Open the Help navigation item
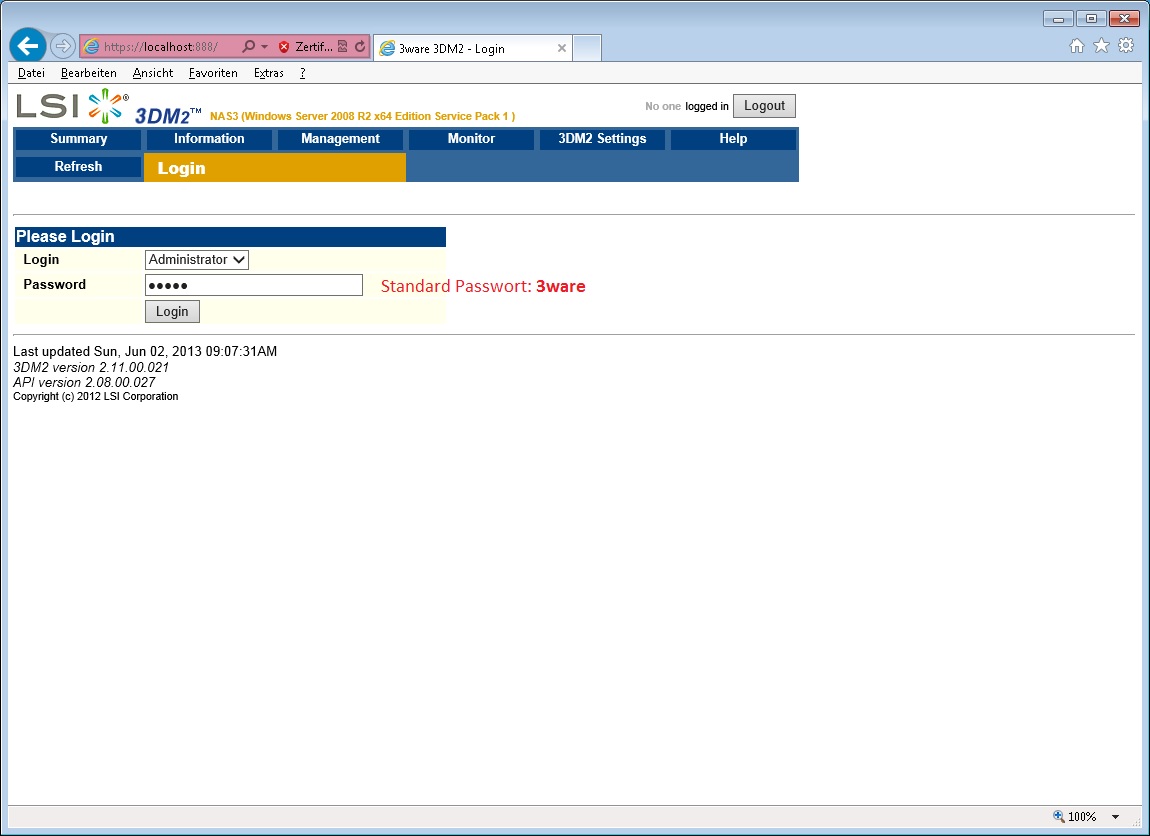 click(733, 139)
